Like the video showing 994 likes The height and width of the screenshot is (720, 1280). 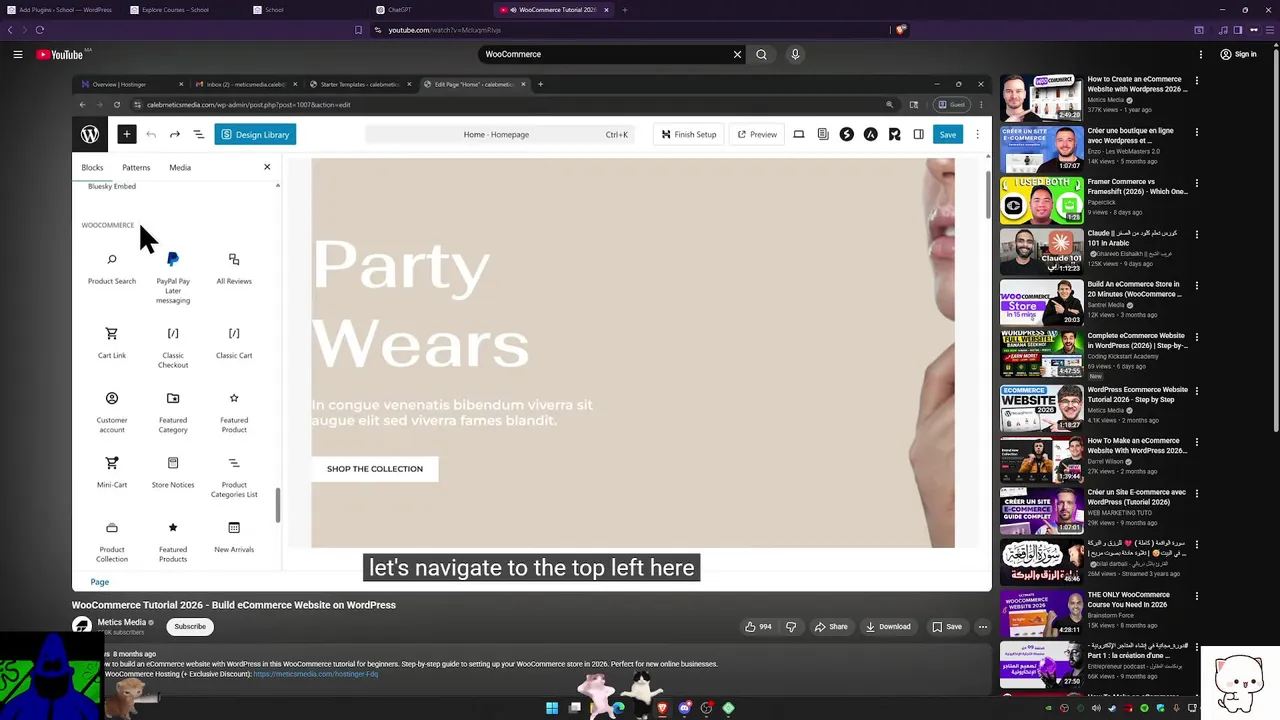point(758,627)
